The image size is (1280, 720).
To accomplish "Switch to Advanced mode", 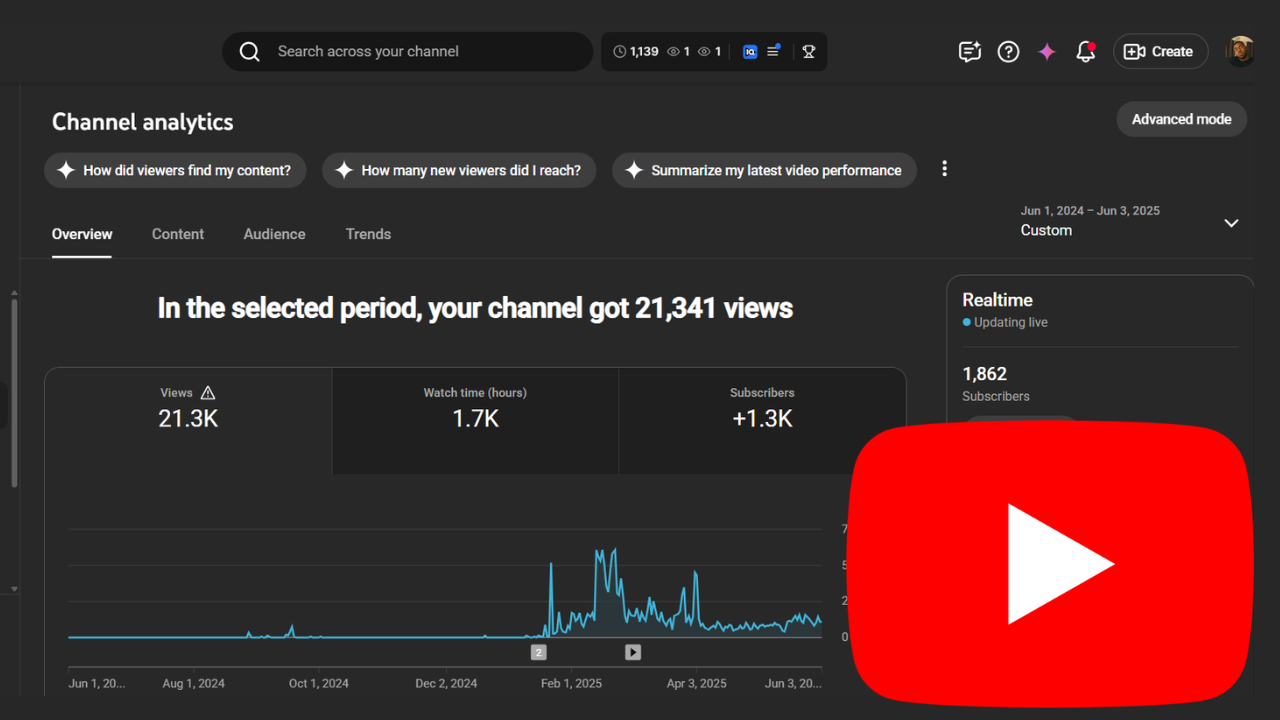I will coord(1181,119).
